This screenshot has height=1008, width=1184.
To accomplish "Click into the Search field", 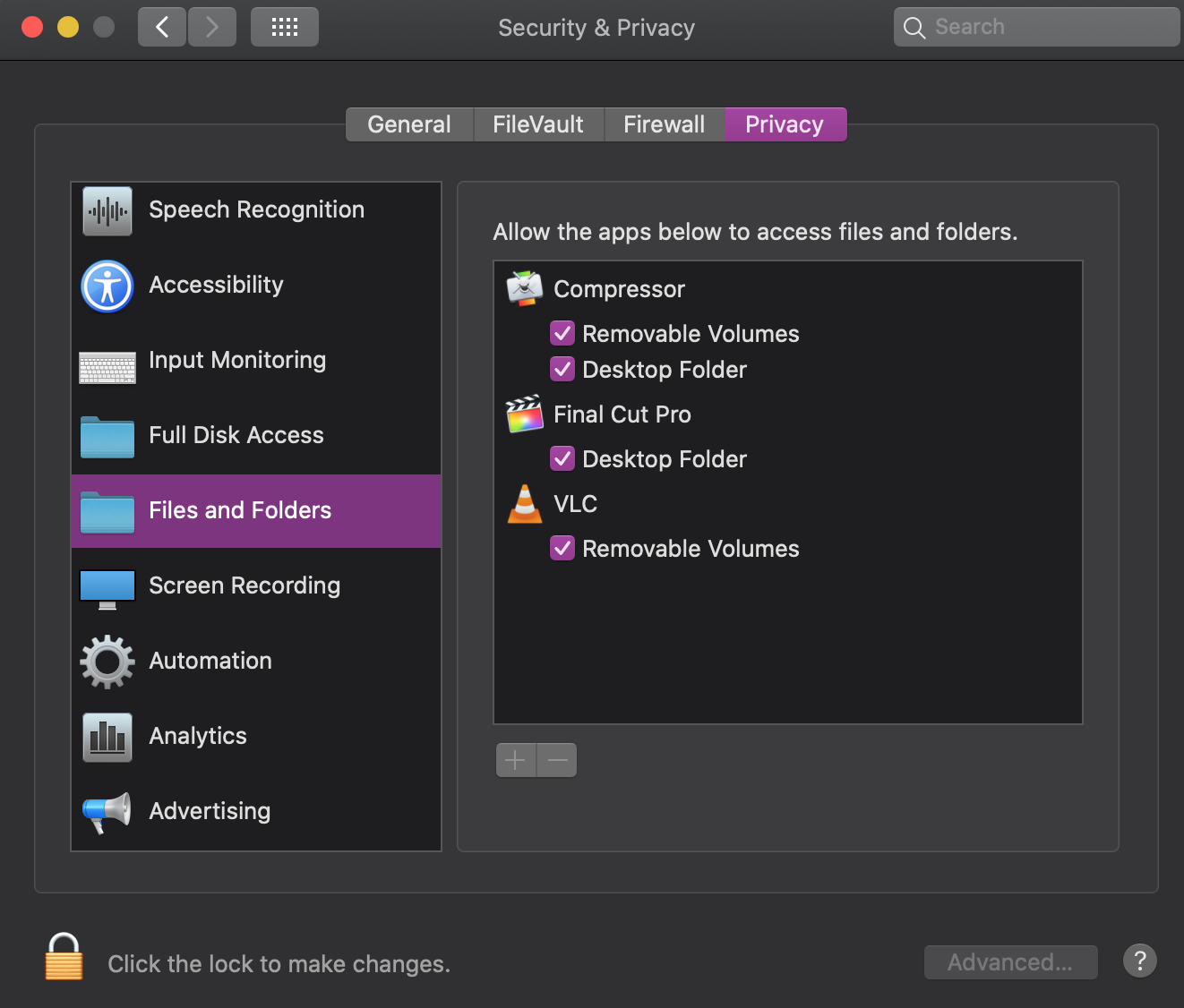I will click(x=1037, y=27).
